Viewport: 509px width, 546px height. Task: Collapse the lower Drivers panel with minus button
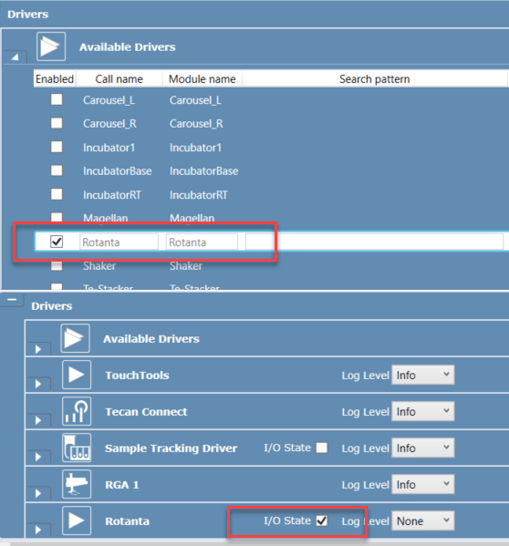point(12,300)
